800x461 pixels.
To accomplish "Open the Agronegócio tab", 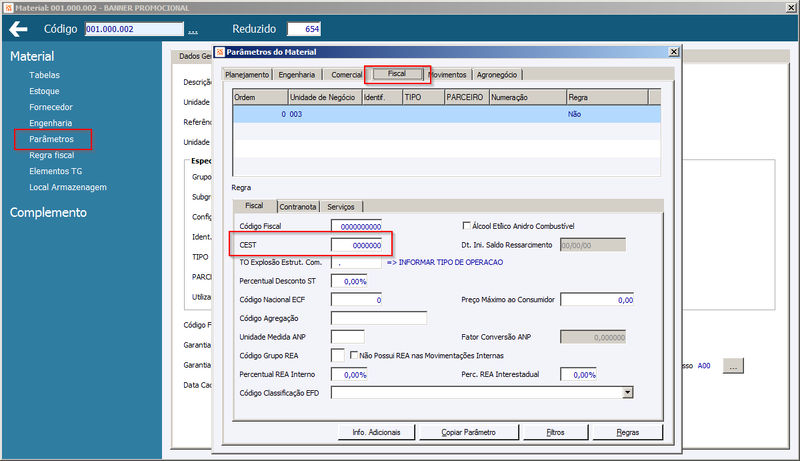I will 497,74.
